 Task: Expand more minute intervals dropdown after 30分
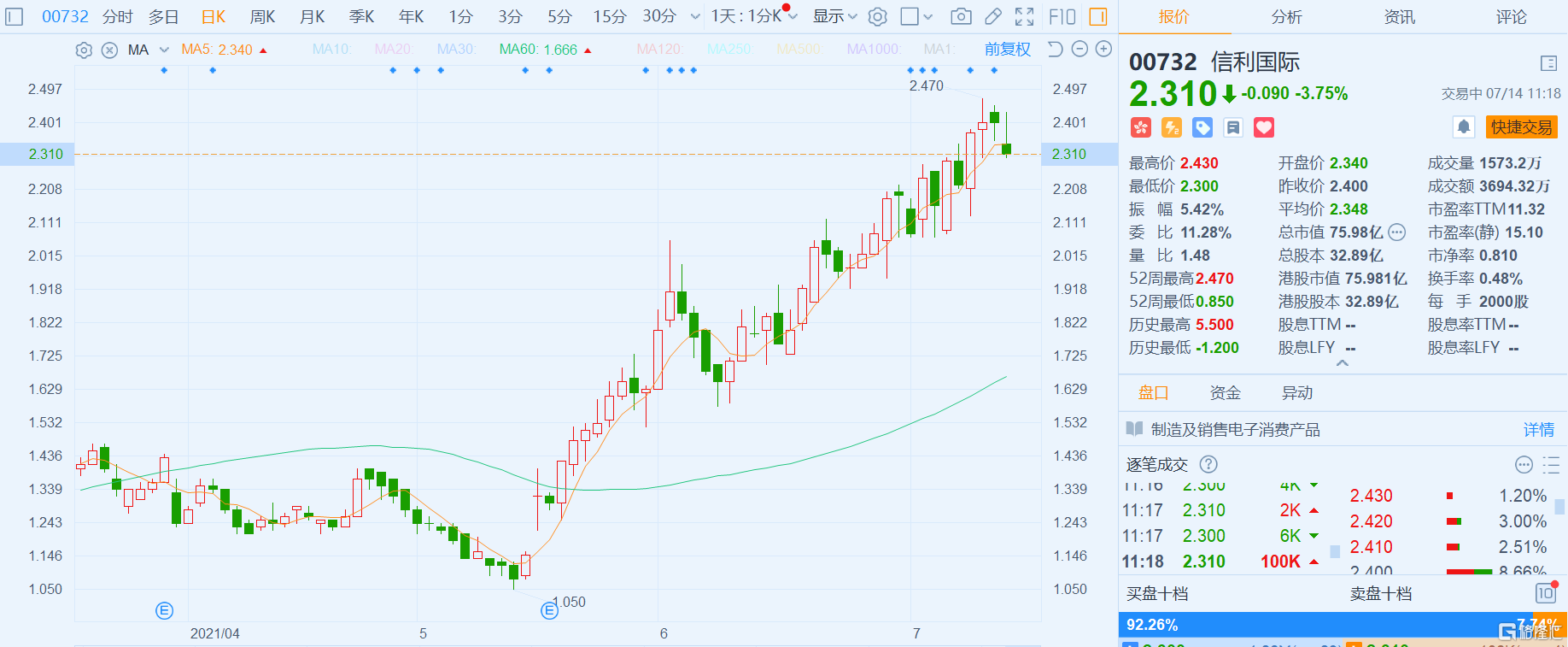click(695, 16)
